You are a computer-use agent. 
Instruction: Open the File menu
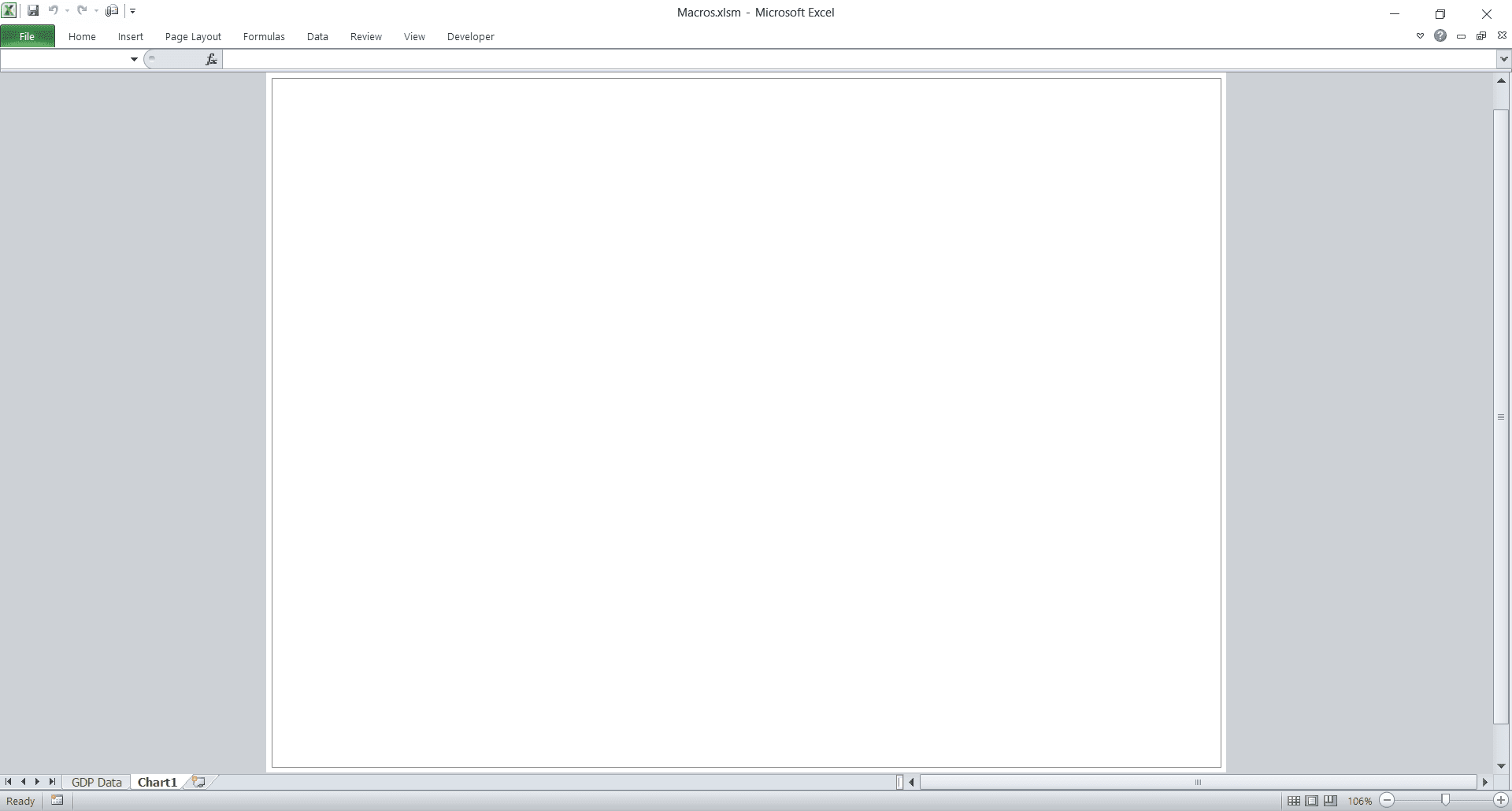pyautogui.click(x=26, y=36)
